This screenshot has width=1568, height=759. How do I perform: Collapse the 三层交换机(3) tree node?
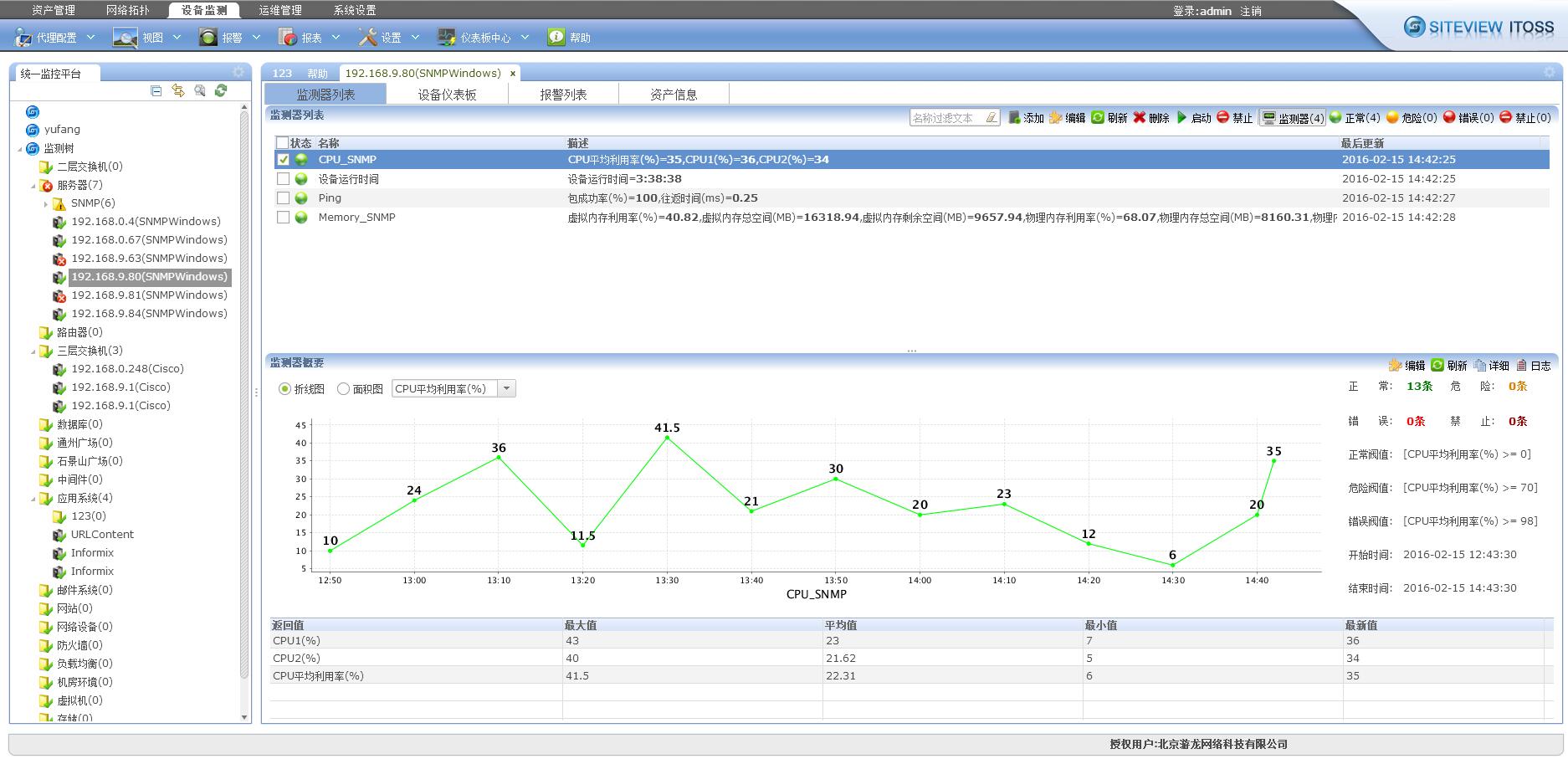33,351
